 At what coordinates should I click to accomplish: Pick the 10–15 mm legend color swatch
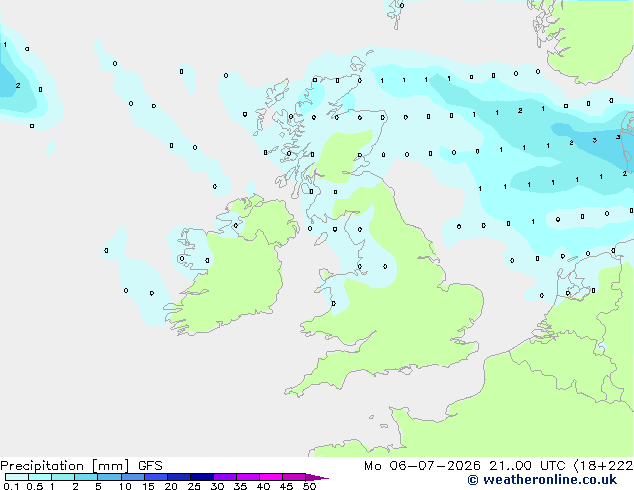click(133, 477)
